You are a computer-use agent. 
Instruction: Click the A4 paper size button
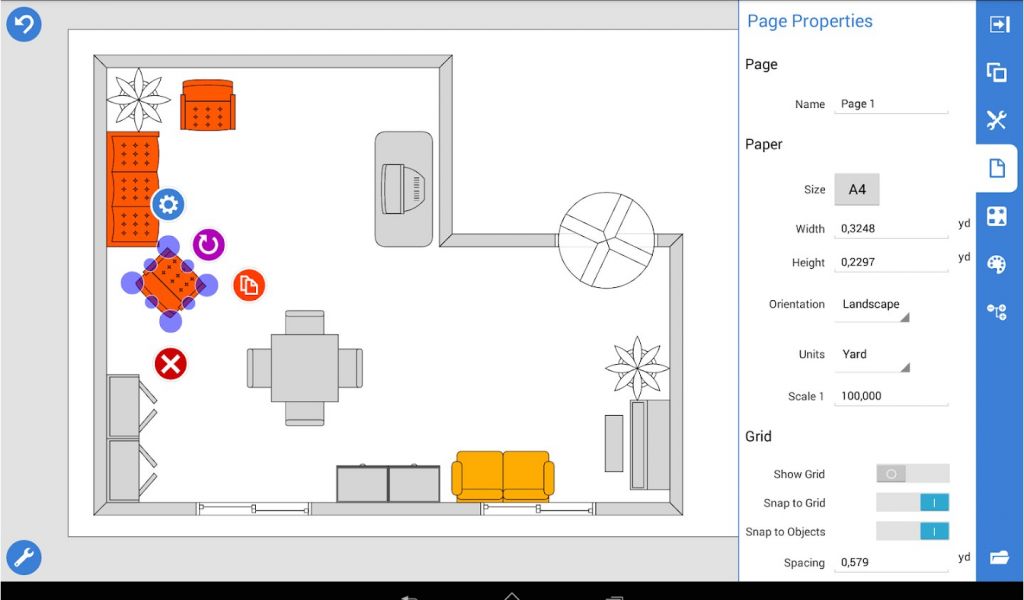click(x=857, y=189)
